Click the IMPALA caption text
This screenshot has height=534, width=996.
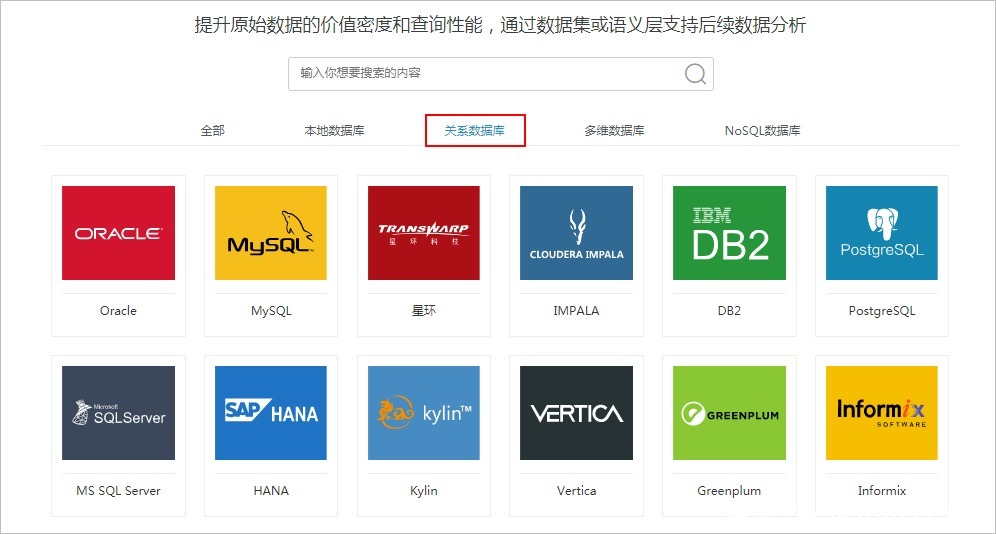pyautogui.click(x=576, y=310)
